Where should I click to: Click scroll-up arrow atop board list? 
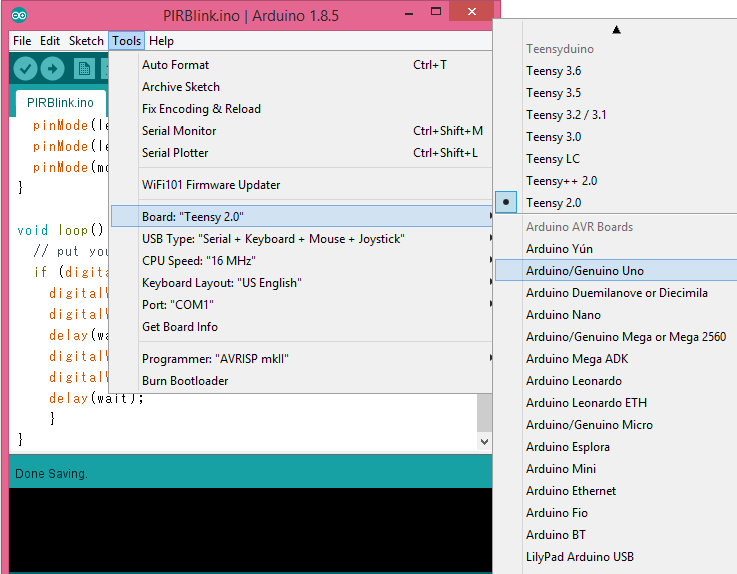616,30
